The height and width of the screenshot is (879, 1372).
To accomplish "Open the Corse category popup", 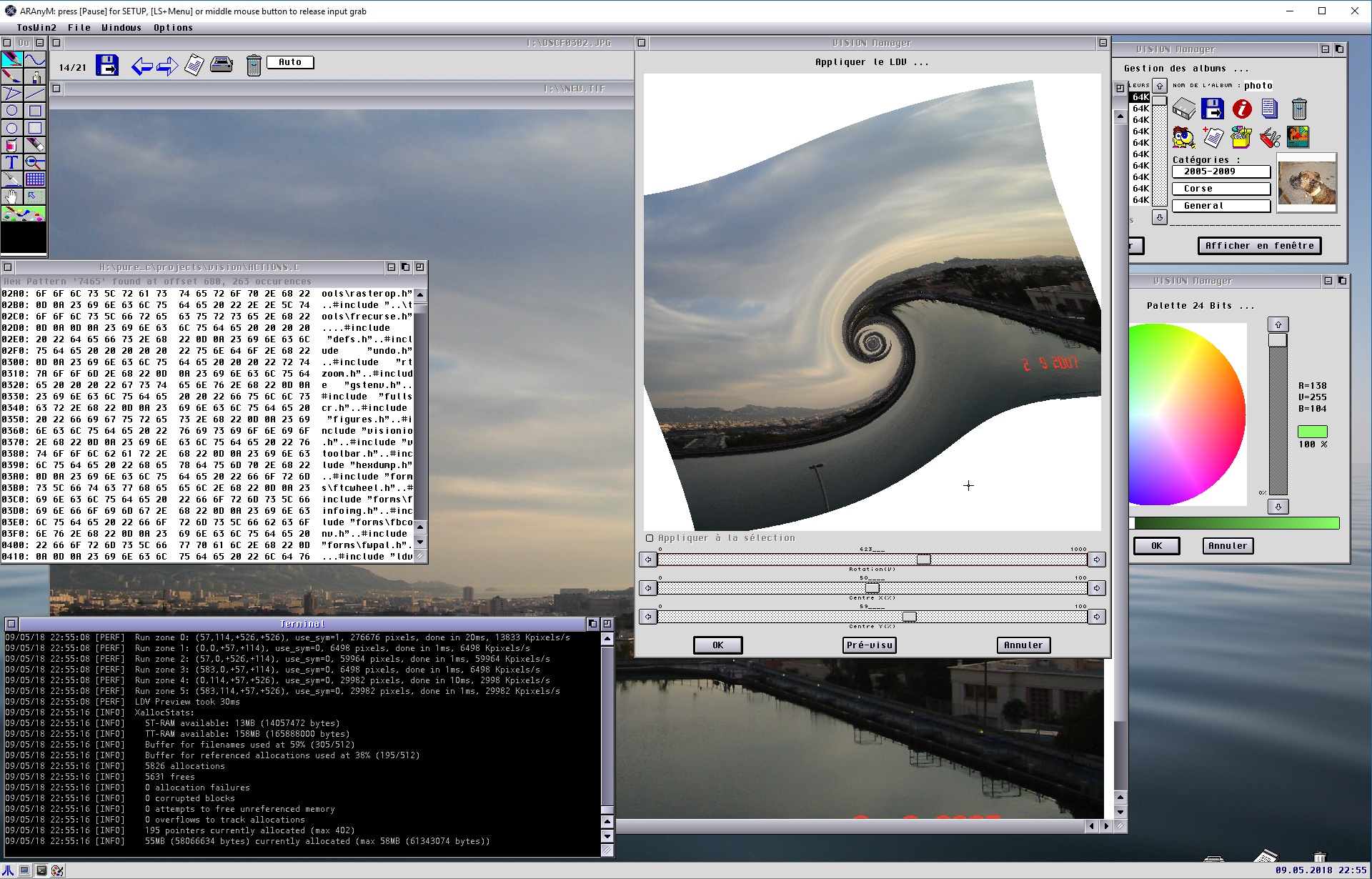I will pyautogui.click(x=1221, y=189).
